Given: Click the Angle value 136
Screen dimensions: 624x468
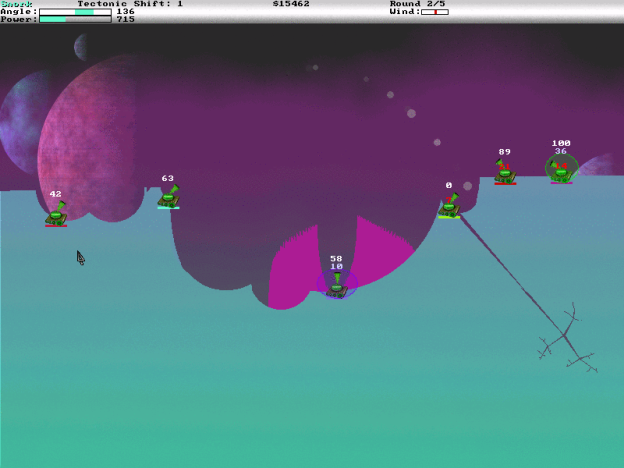Looking at the screenshot, I should pos(125,12).
